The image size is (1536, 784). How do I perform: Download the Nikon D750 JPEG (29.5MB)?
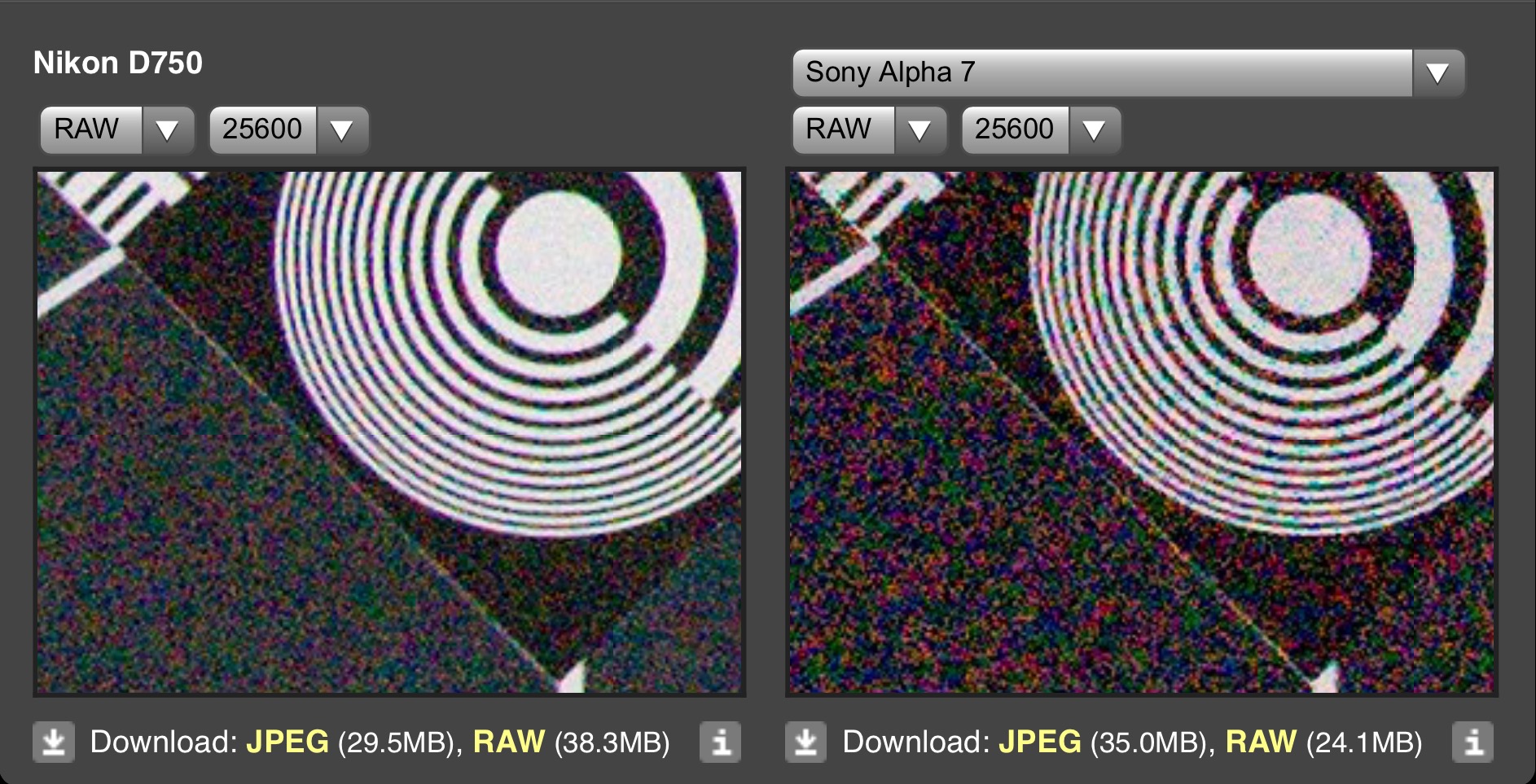[x=287, y=742]
